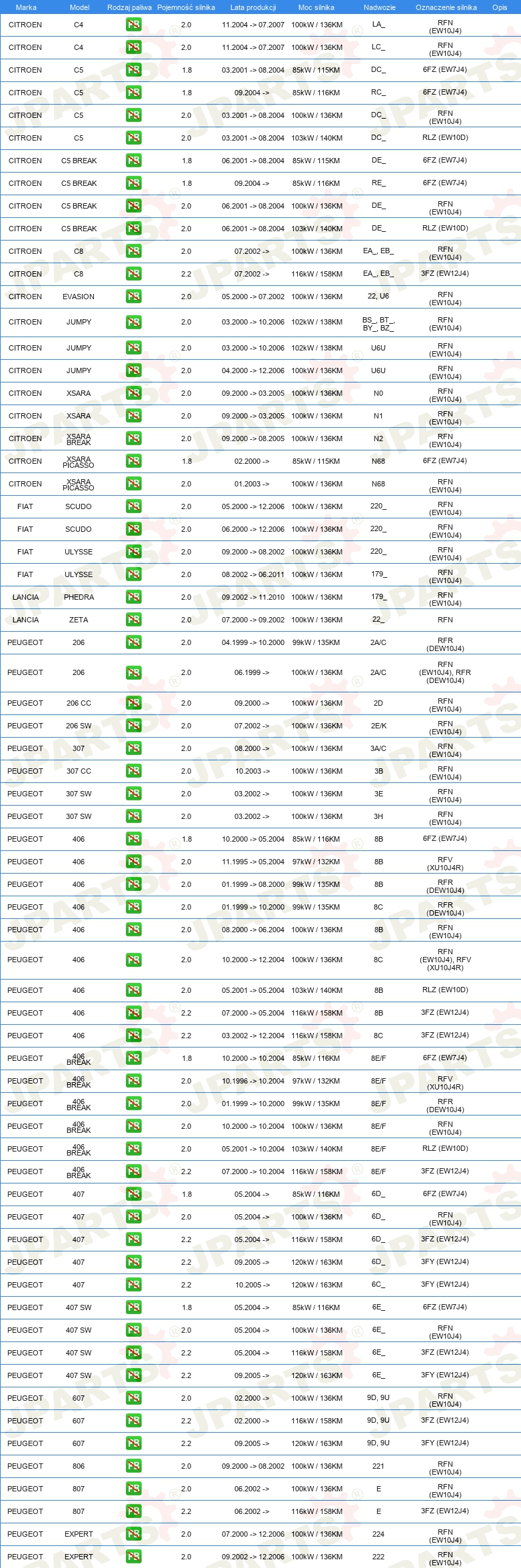Click body code '2E/K'
This screenshot has height=1568, width=521.
(378, 726)
